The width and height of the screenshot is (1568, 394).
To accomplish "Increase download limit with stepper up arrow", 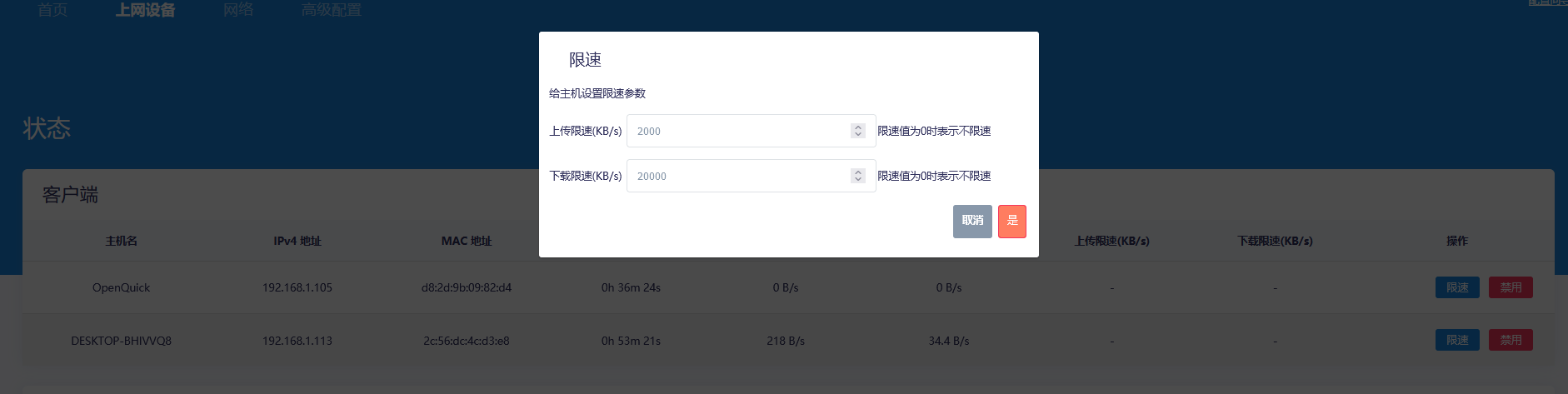I will pyautogui.click(x=858, y=172).
